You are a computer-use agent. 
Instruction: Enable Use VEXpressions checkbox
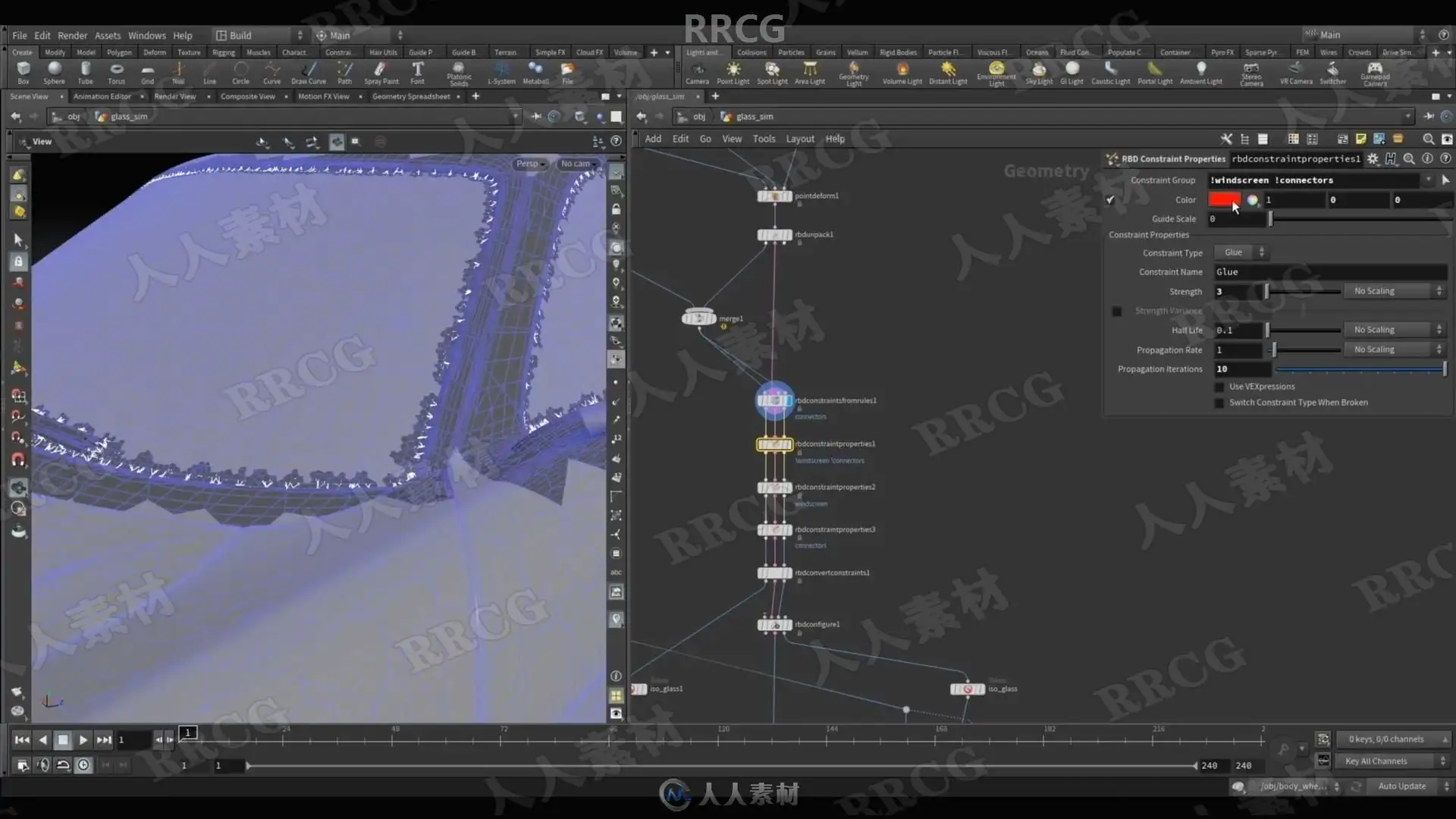coord(1219,387)
